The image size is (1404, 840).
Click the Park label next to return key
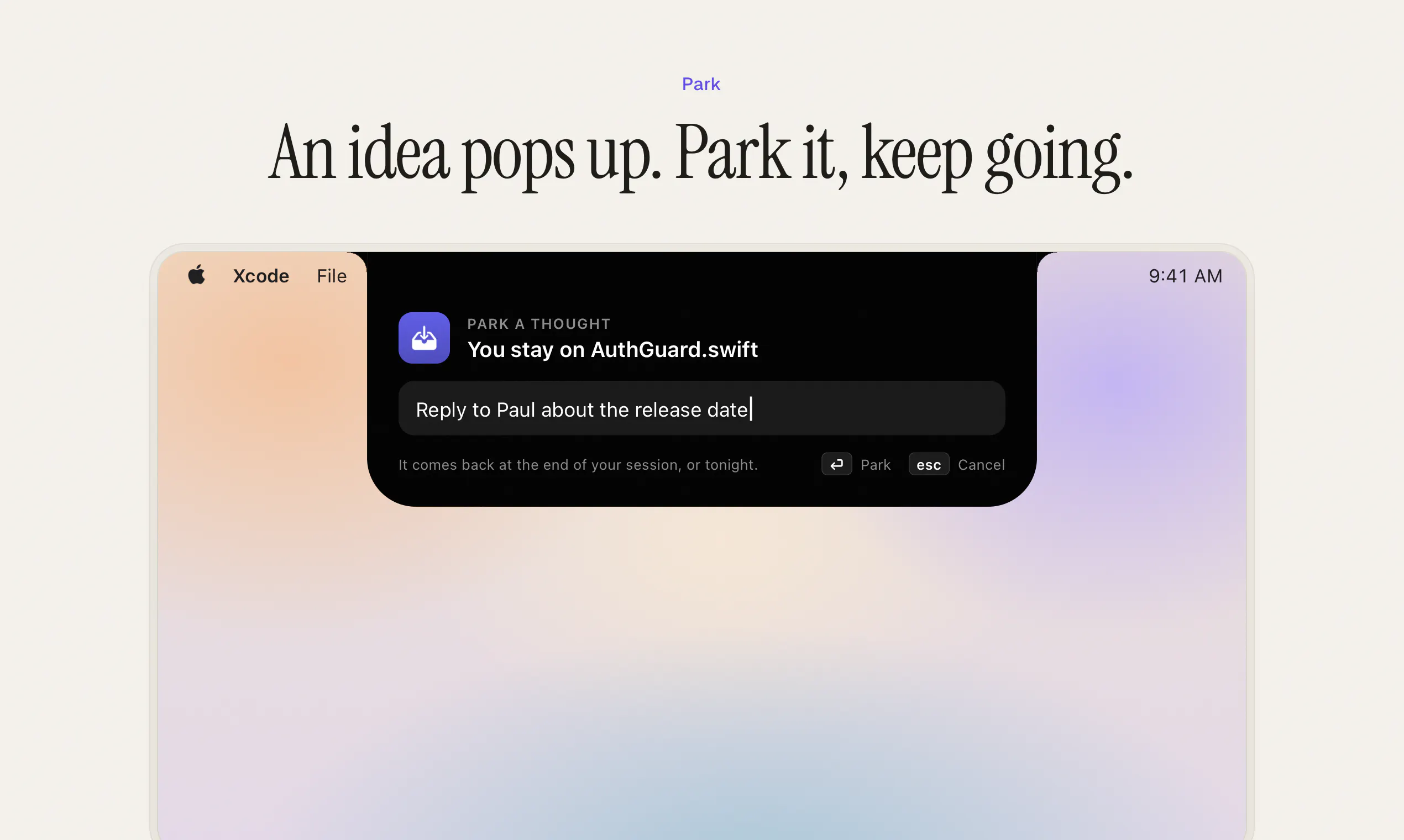click(875, 465)
